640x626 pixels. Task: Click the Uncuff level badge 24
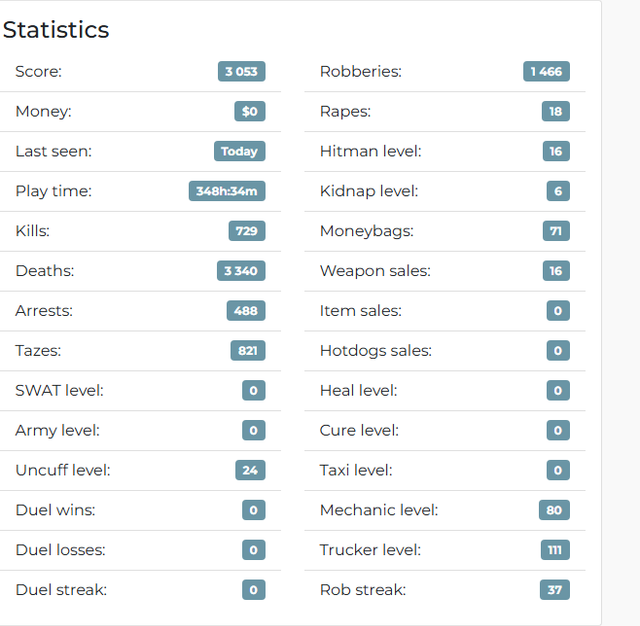[250, 470]
